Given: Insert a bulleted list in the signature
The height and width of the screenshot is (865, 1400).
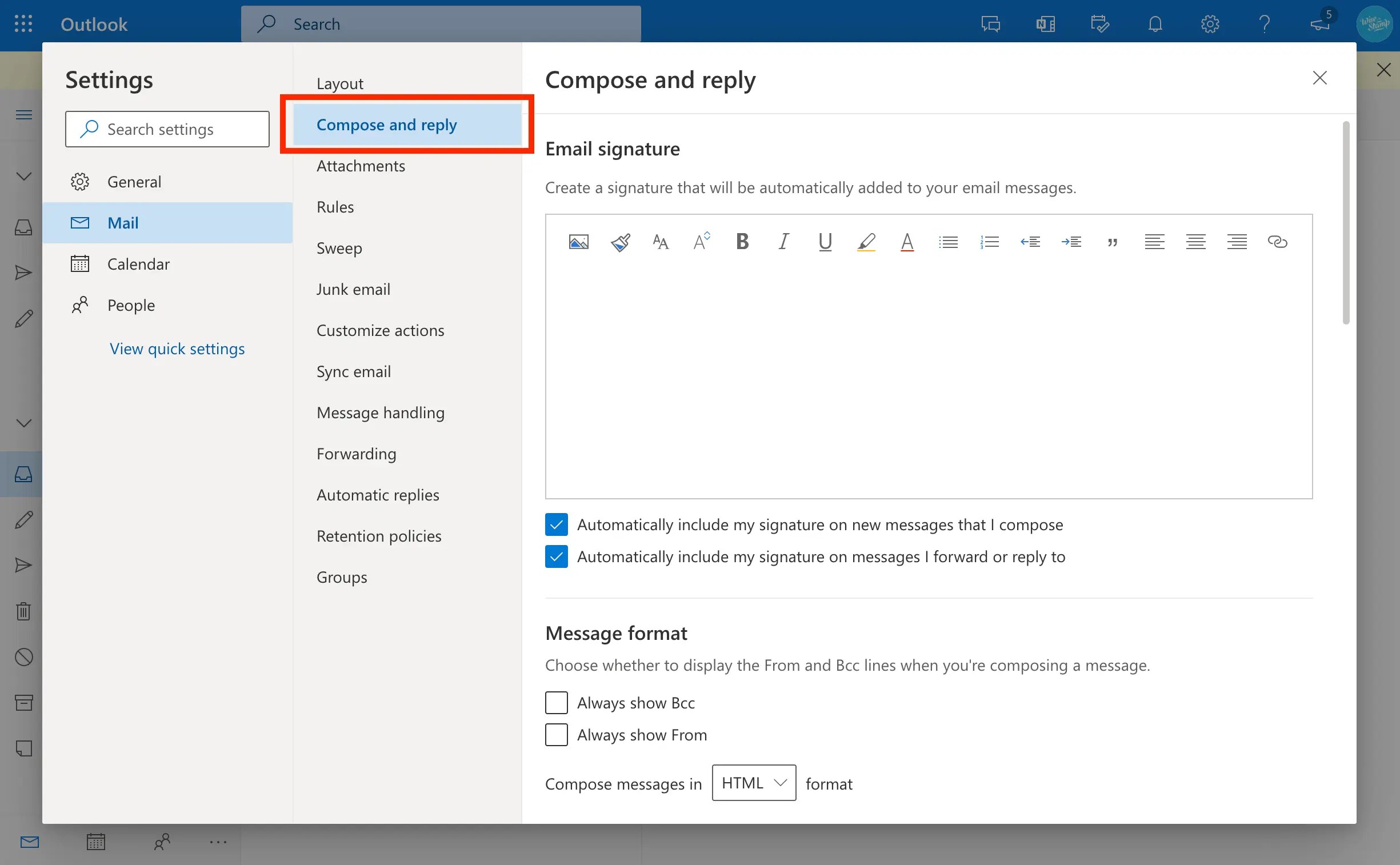Looking at the screenshot, I should 947,241.
